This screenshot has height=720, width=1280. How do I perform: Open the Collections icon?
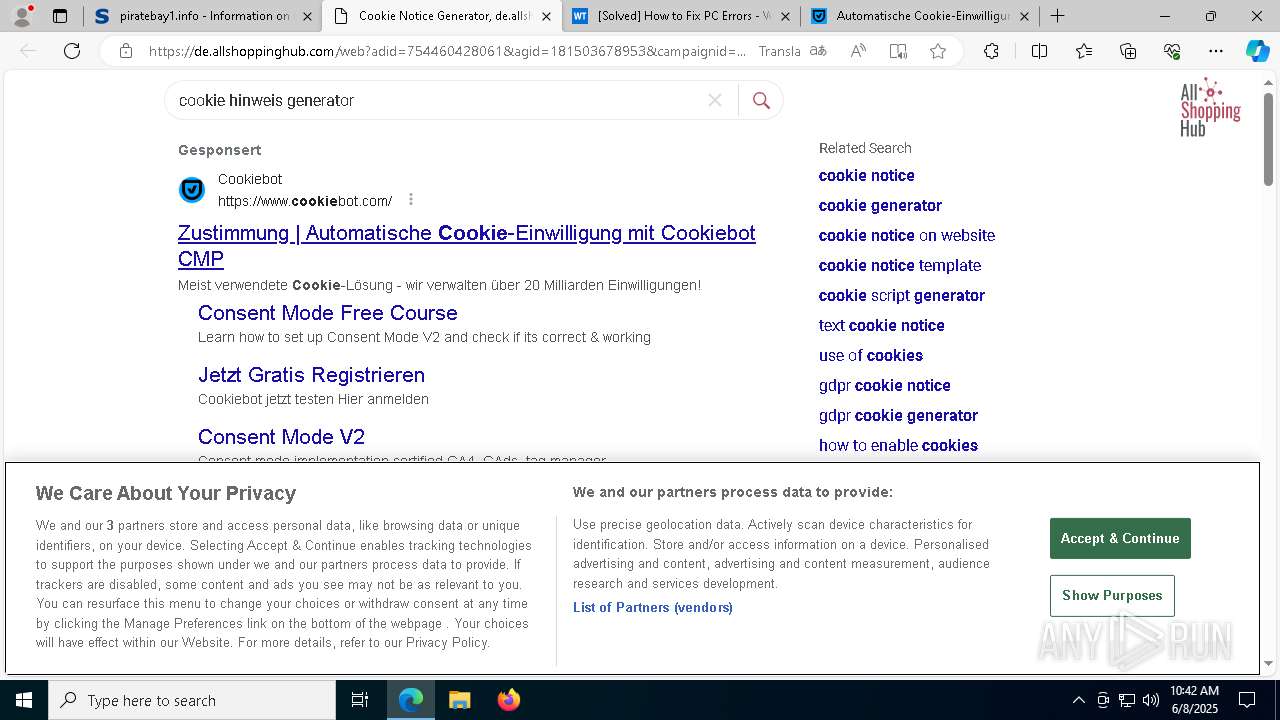1128,51
